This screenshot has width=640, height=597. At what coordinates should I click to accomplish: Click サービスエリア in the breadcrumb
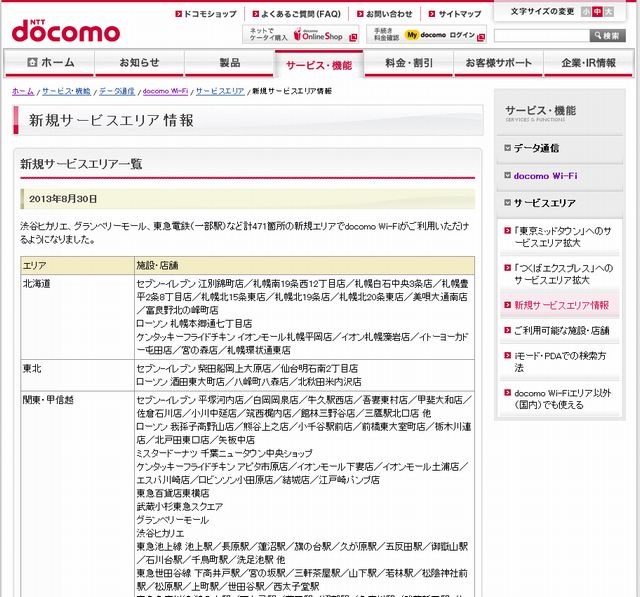coord(220,91)
